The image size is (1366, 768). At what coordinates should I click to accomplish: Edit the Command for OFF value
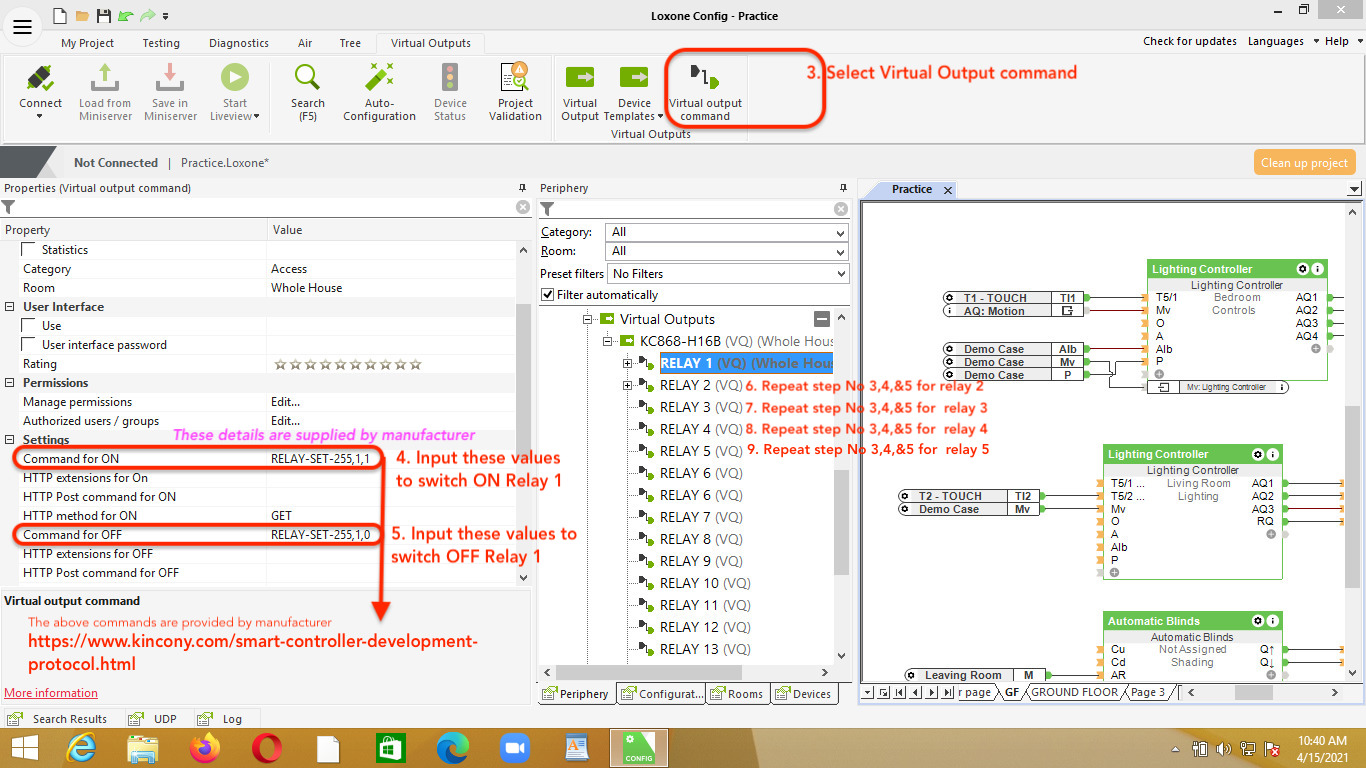[391, 535]
